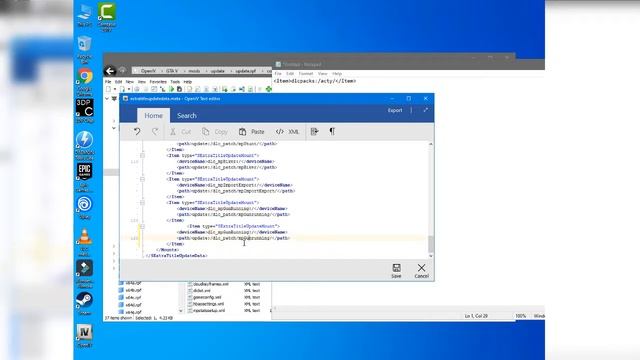640x360 pixels.
Task: Undo the last edit in the text editor
Action: pyautogui.click(x=137, y=131)
